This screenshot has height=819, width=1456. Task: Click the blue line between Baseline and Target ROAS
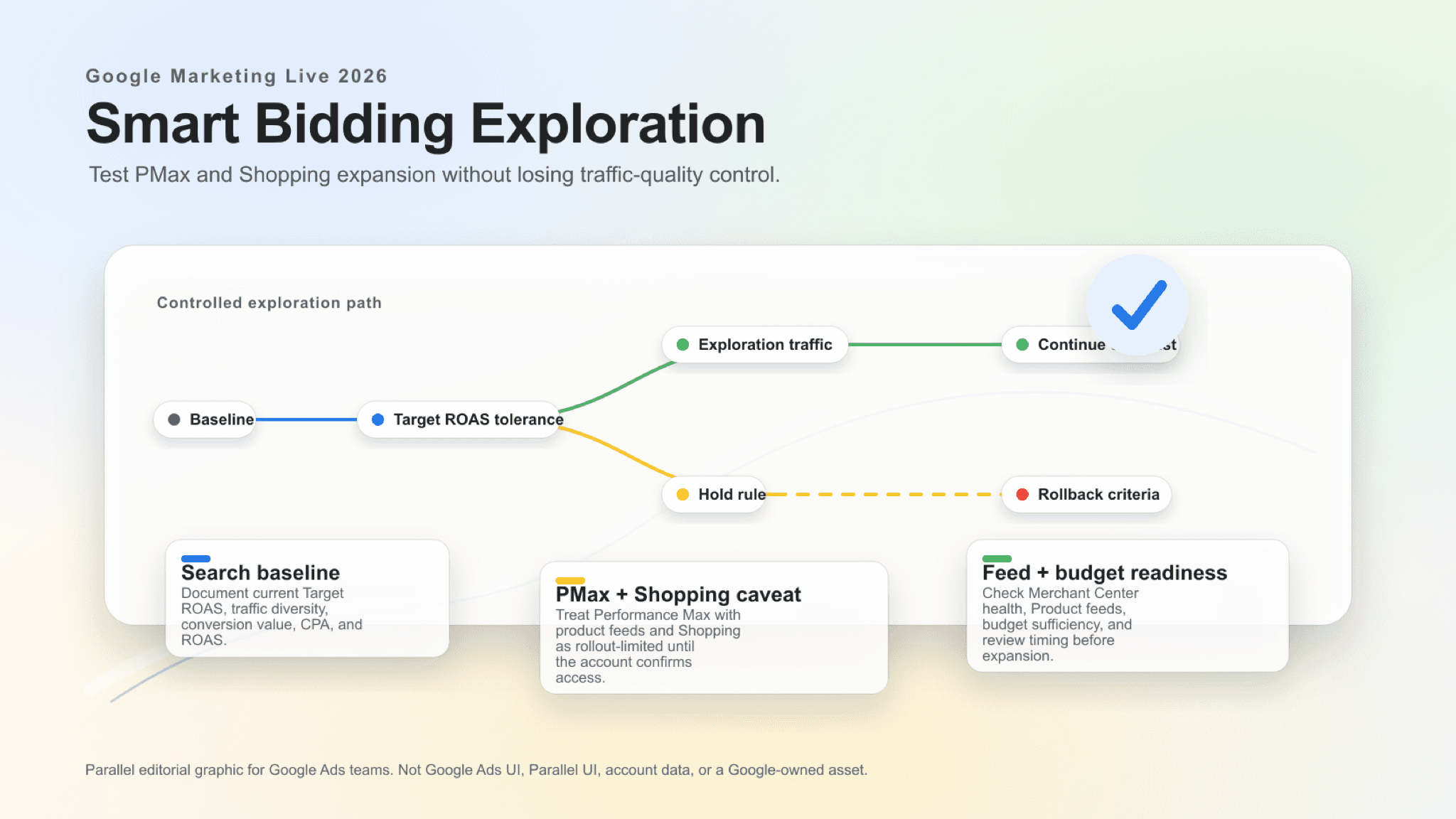click(x=306, y=419)
